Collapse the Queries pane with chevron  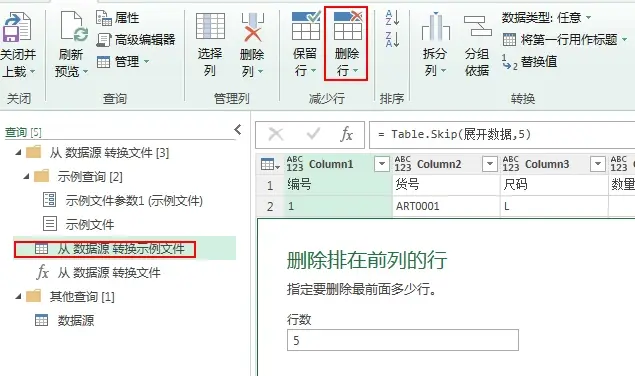pyautogui.click(x=238, y=130)
